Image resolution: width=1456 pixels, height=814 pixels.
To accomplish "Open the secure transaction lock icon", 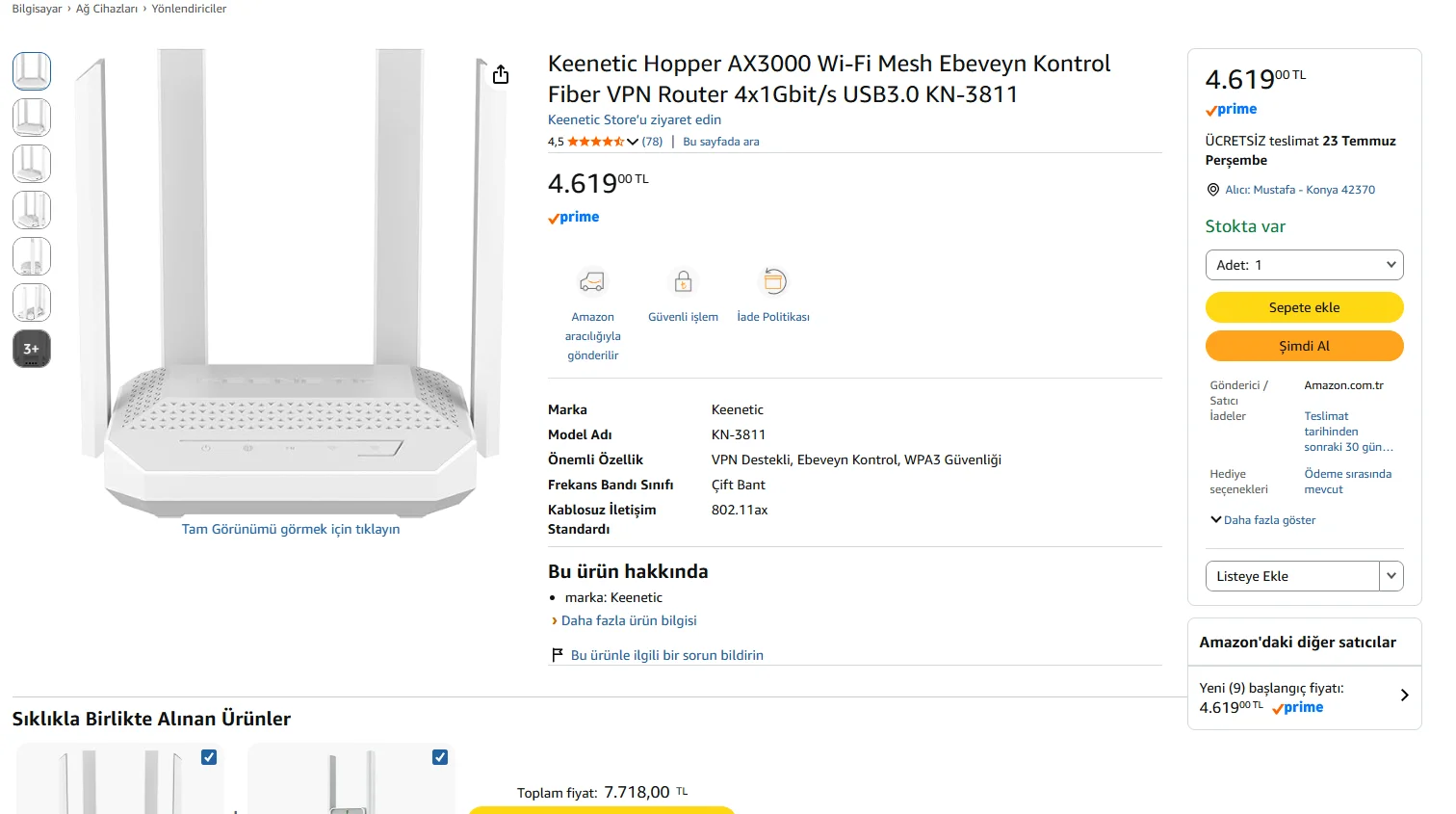I will tap(683, 281).
